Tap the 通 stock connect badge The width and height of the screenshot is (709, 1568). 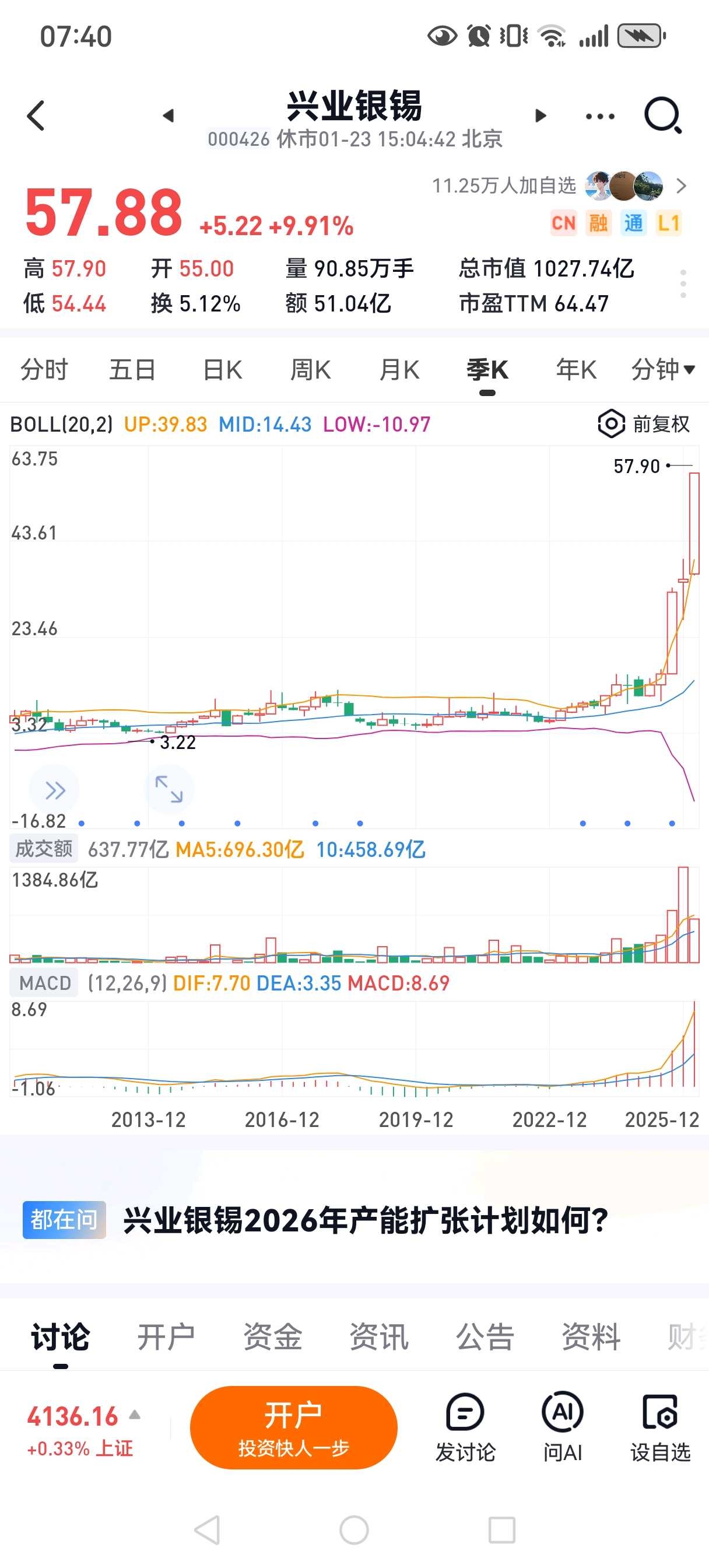point(633,223)
